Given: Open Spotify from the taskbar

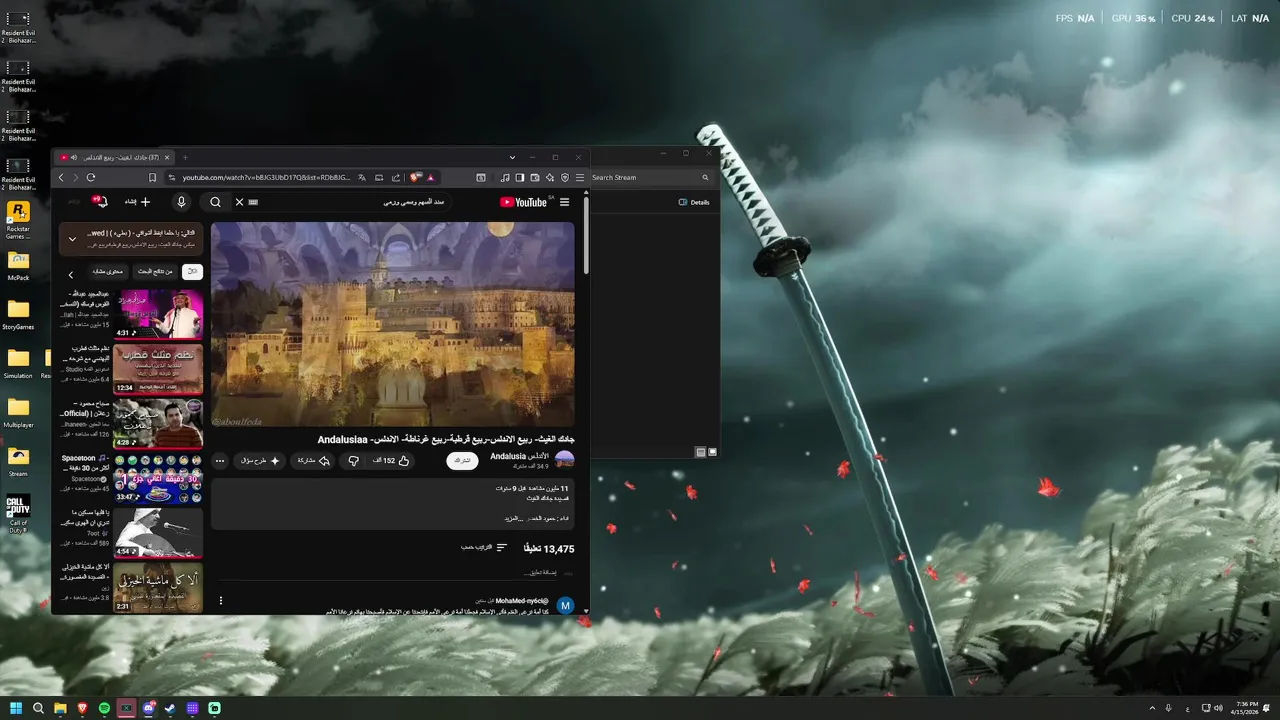Looking at the screenshot, I should coord(104,708).
